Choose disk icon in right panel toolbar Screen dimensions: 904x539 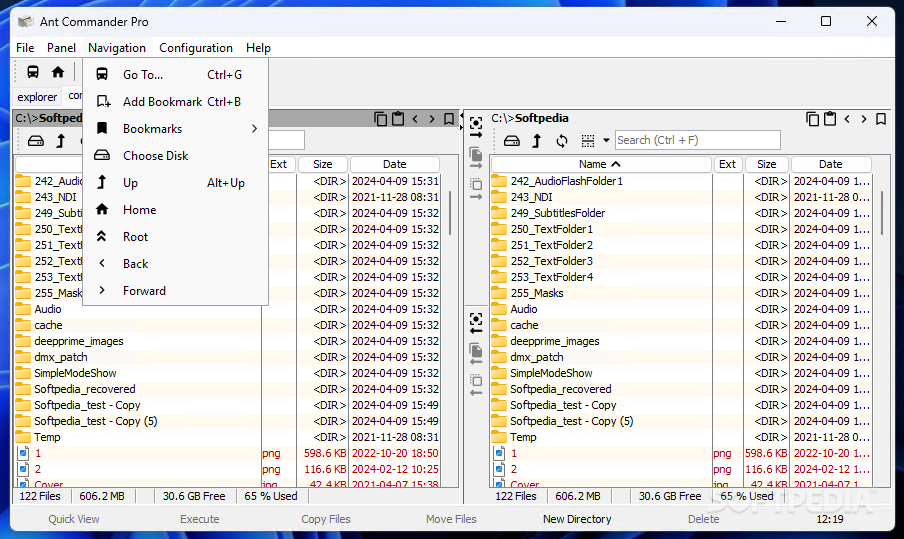[511, 141]
